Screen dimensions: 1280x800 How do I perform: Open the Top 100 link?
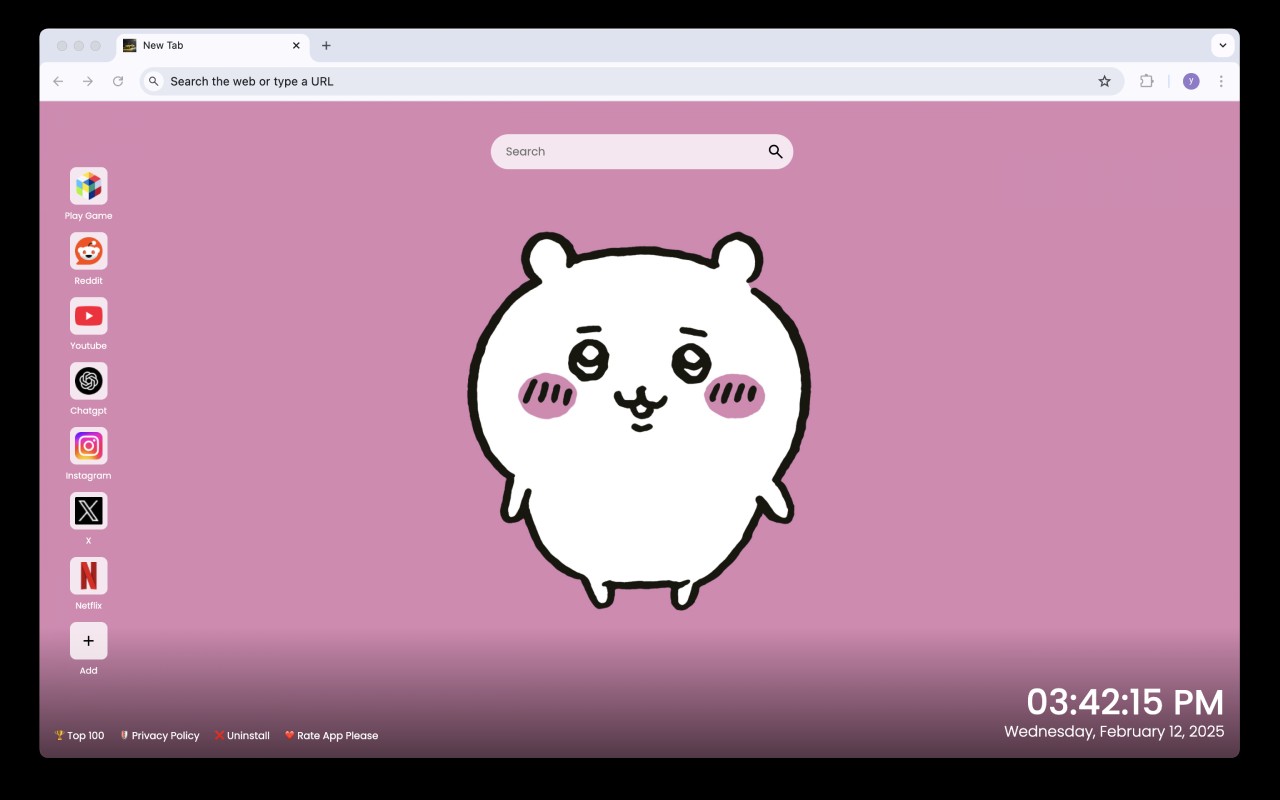pos(79,735)
